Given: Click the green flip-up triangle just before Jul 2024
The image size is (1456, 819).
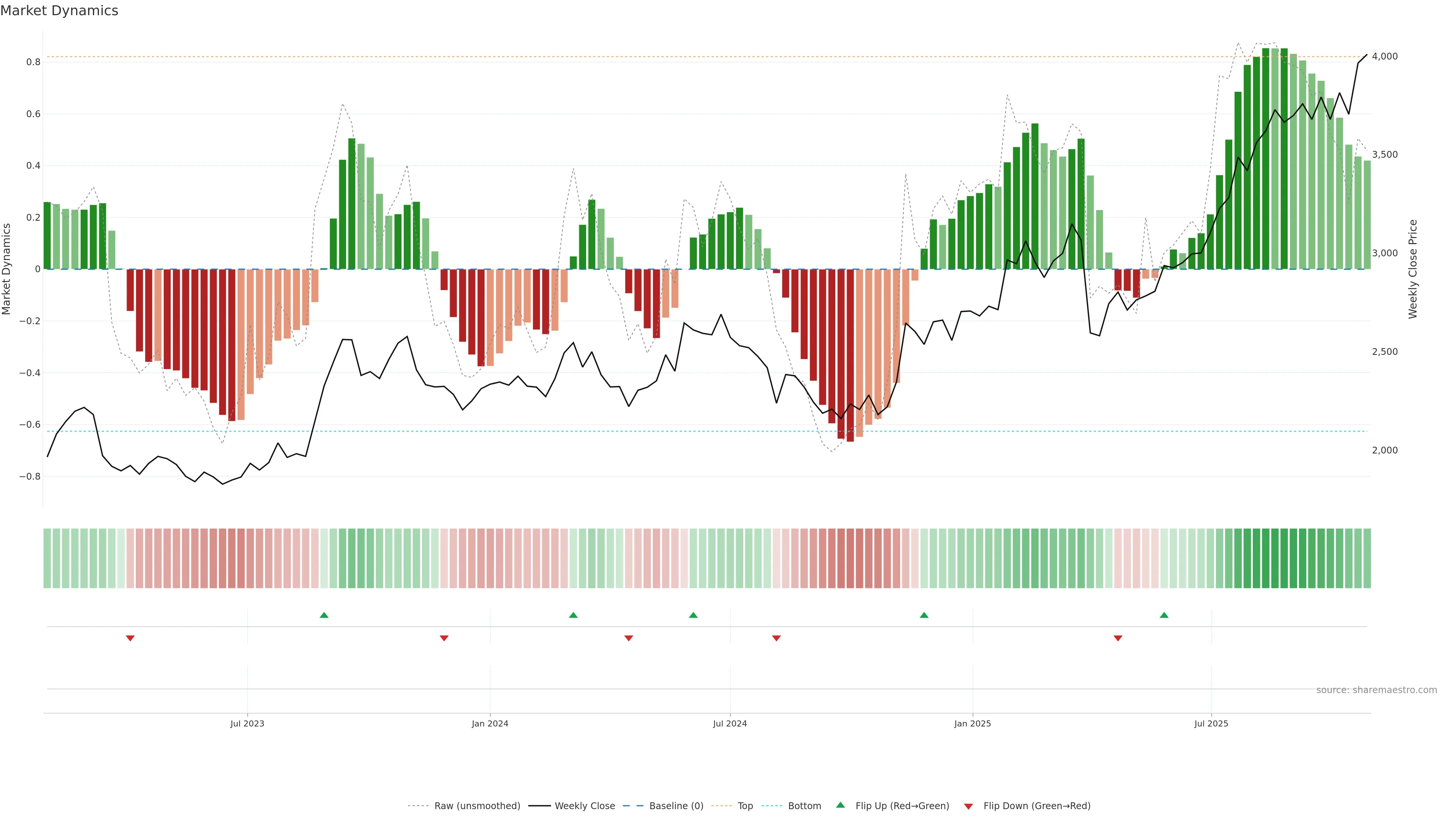Looking at the screenshot, I should pos(693,615).
